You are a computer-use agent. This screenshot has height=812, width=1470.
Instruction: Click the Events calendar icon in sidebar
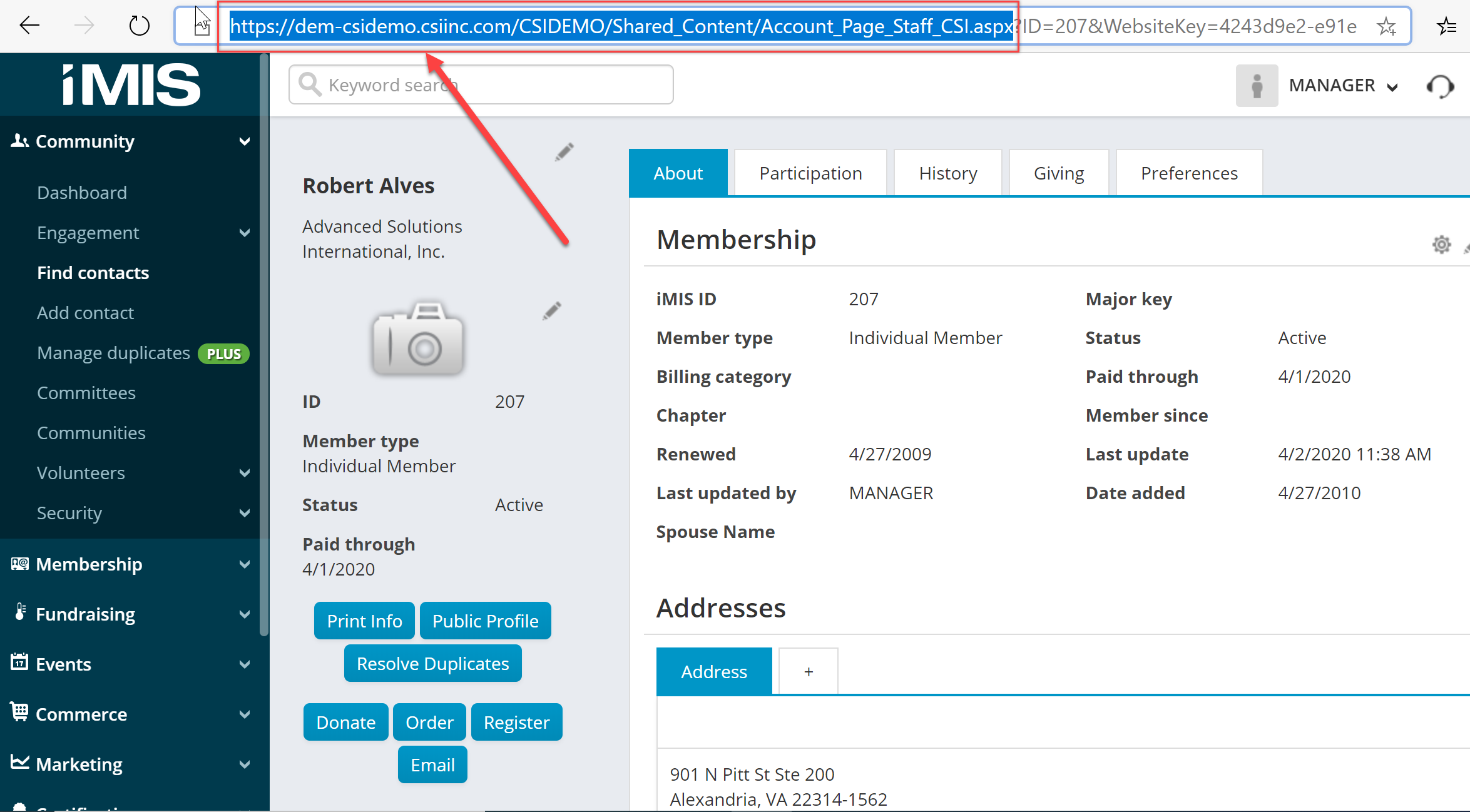(x=19, y=664)
